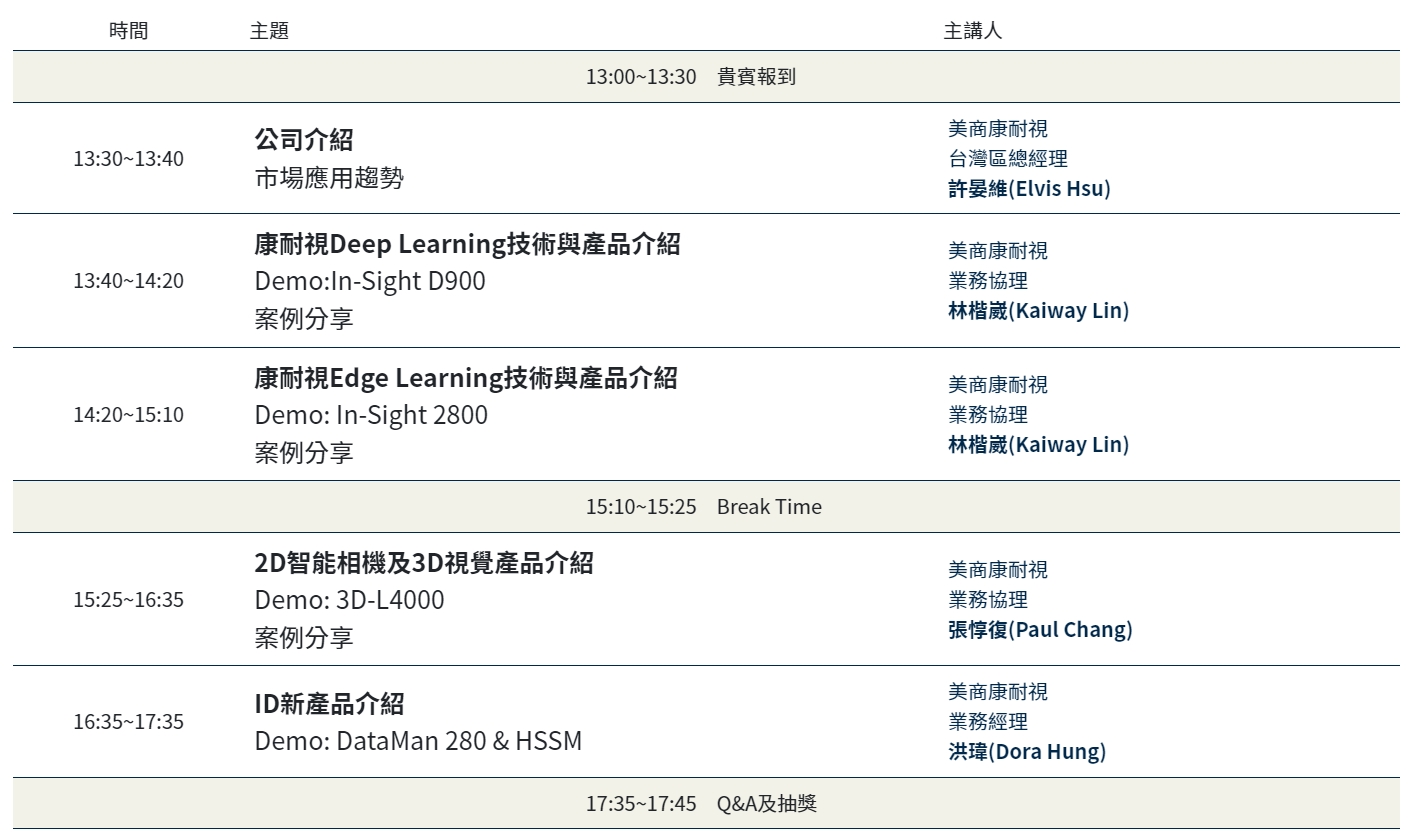Click 案例分享 under the Deep Learning session
Screen dimensions: 1408x838
(x=304, y=319)
